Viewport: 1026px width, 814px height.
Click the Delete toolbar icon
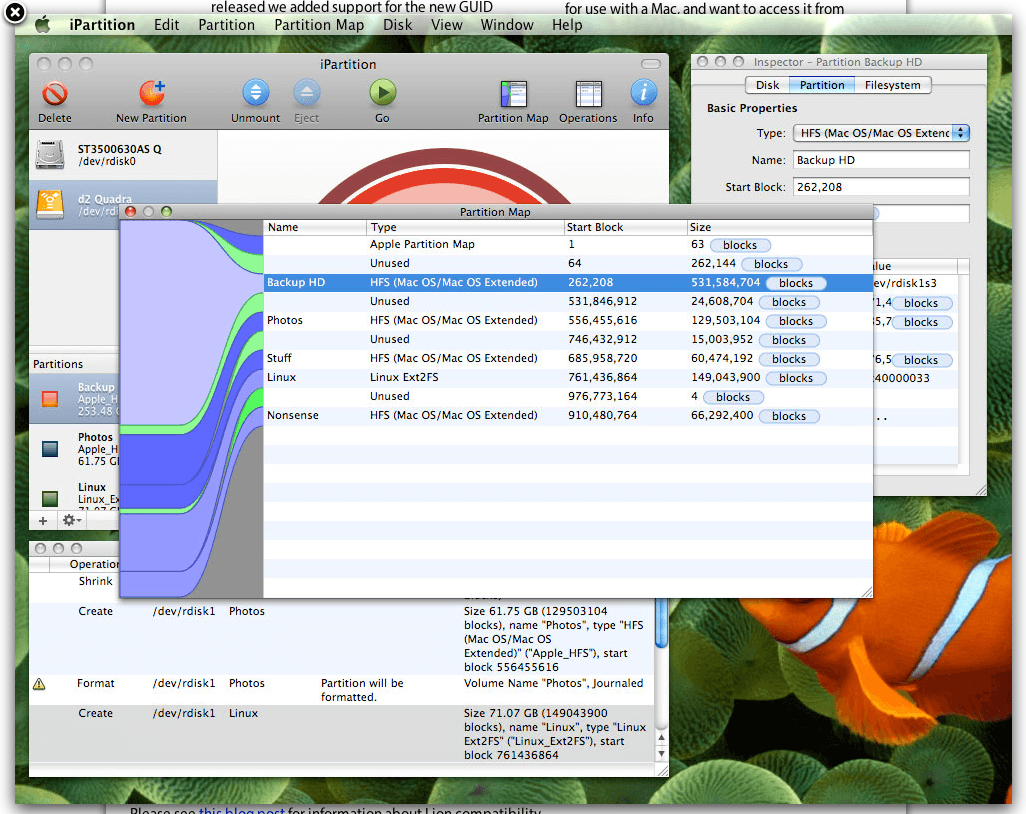55,94
